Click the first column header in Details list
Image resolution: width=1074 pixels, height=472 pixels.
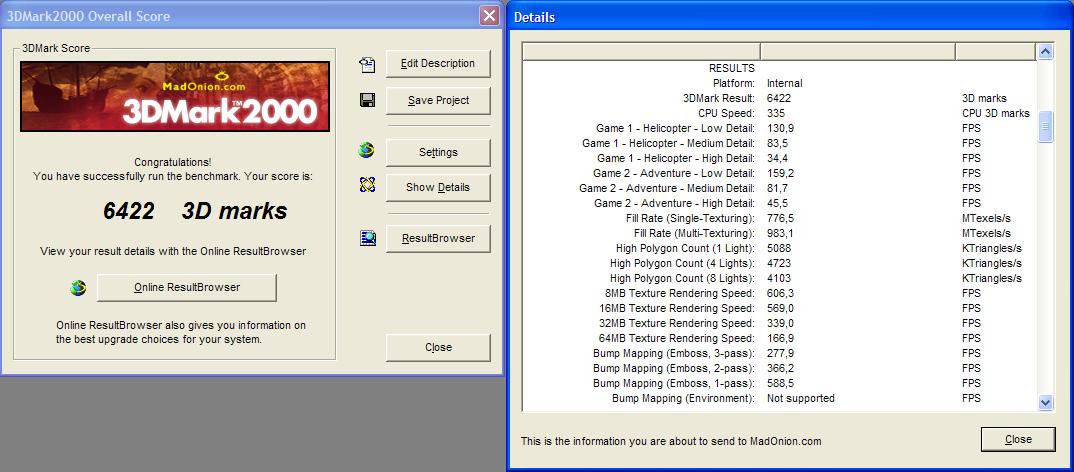641,51
